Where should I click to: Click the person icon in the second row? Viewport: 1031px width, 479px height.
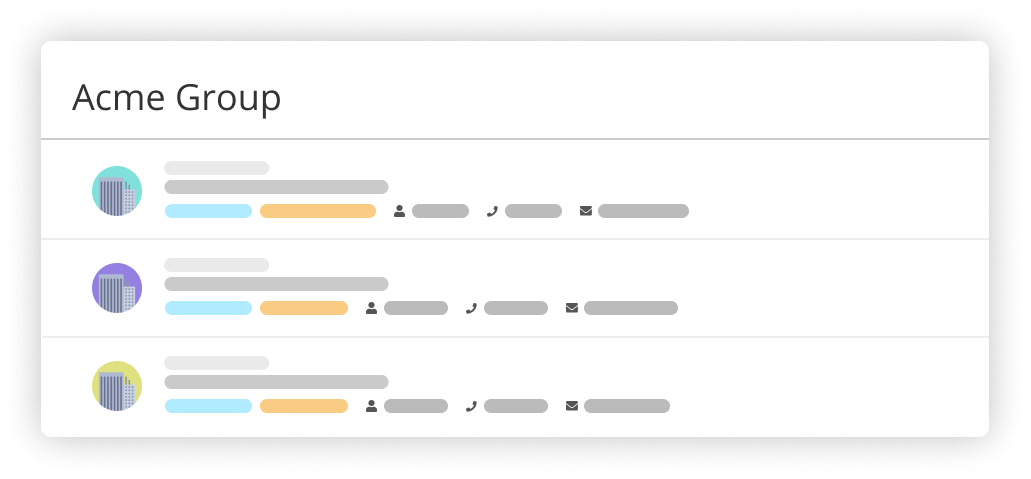tap(372, 308)
